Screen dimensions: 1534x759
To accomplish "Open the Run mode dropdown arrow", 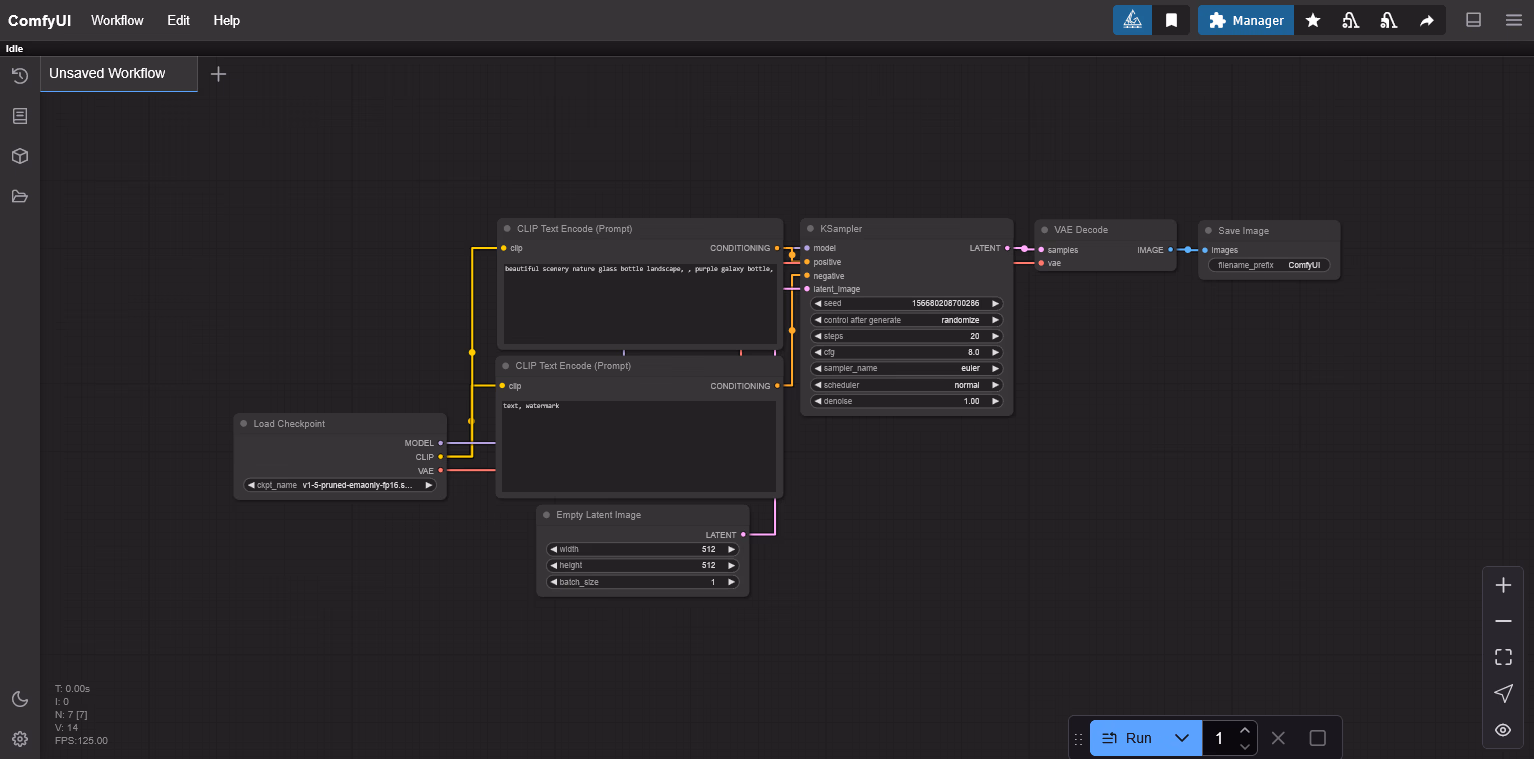I will coord(1182,738).
